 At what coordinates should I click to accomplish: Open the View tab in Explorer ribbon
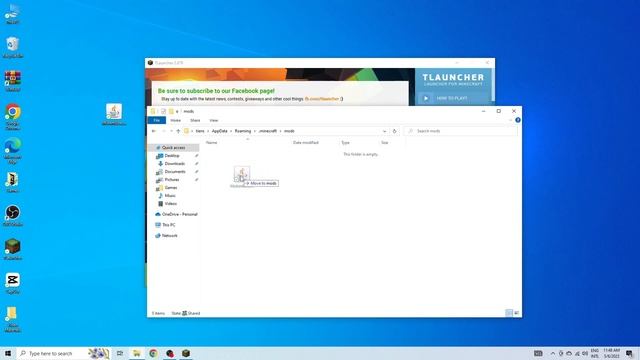[x=213, y=120]
